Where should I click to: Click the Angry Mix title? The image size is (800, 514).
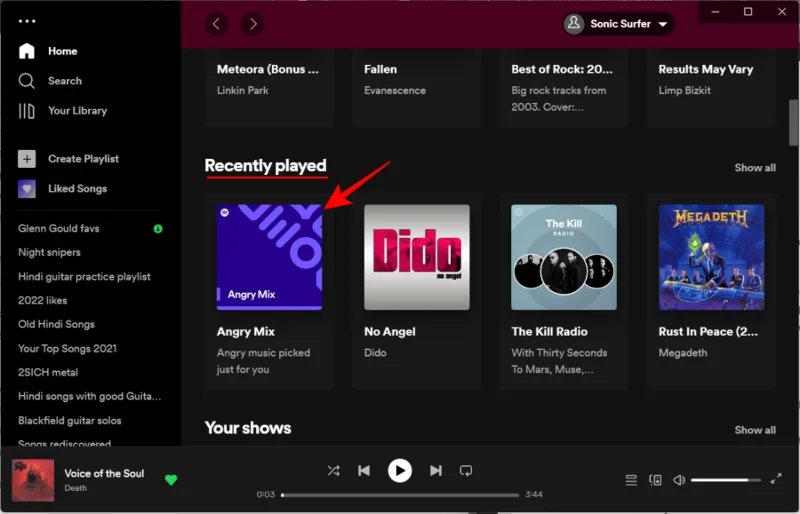pos(245,332)
